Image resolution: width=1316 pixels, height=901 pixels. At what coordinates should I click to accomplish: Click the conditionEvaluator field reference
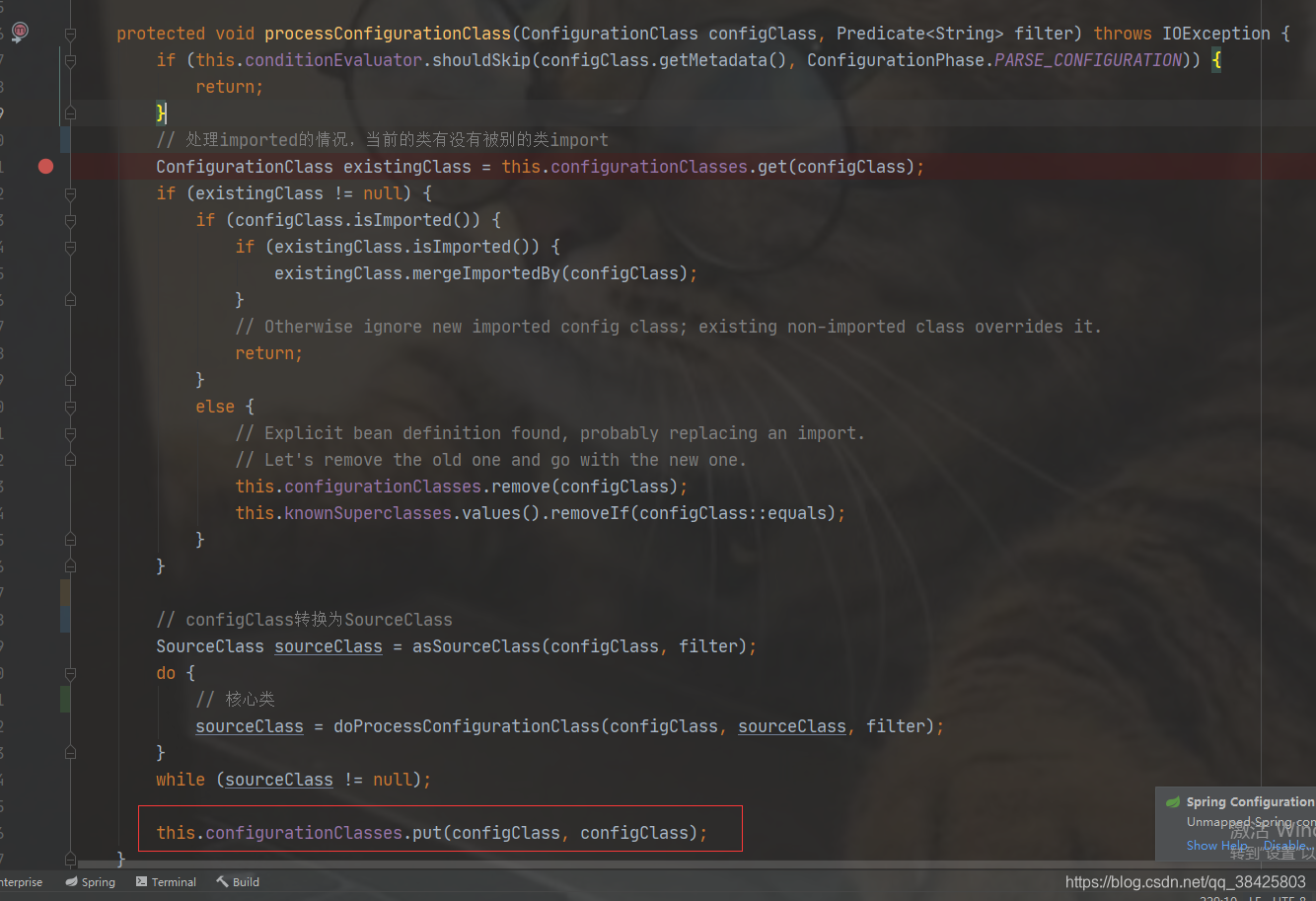tap(333, 60)
